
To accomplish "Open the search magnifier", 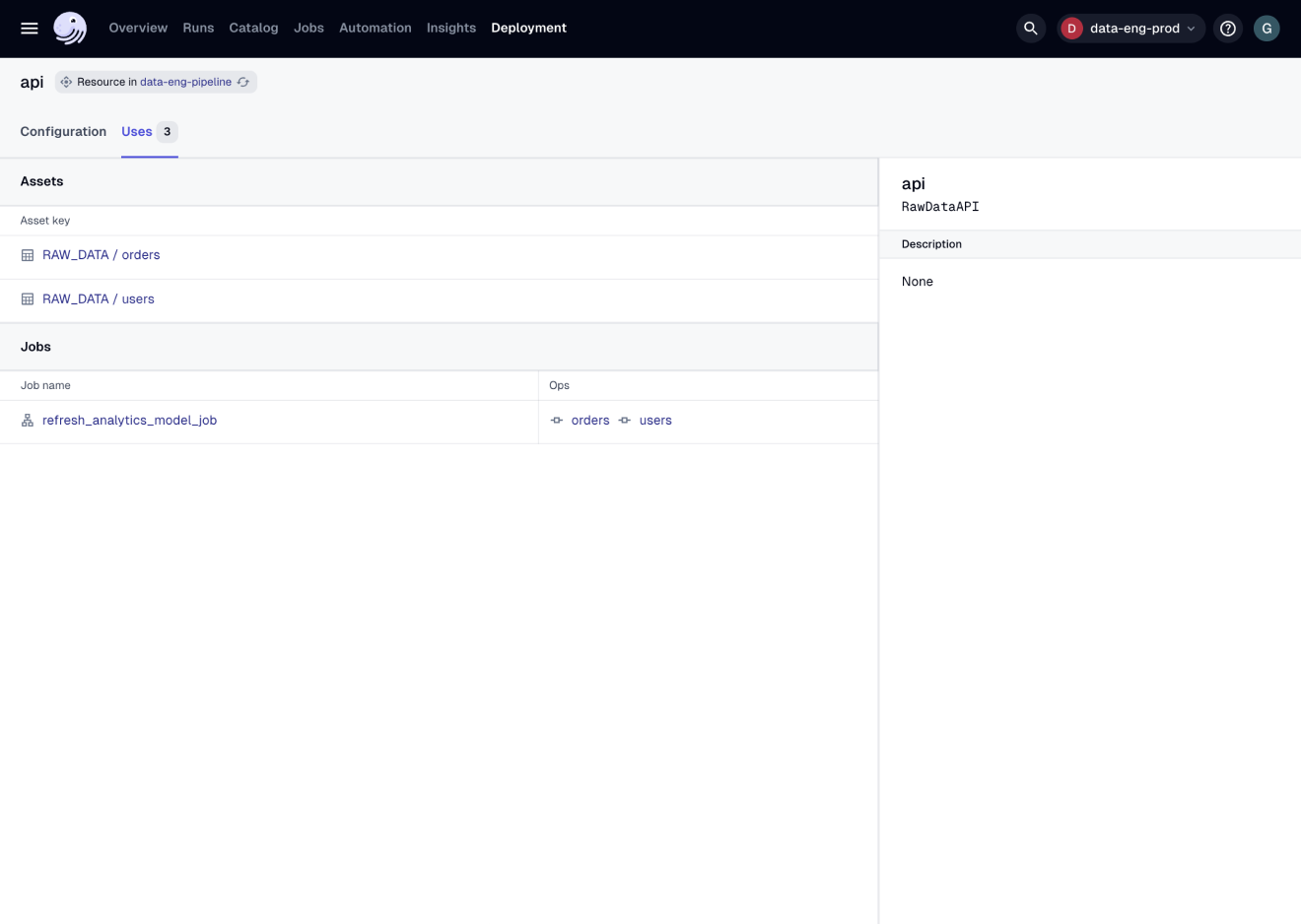I will click(x=1031, y=28).
